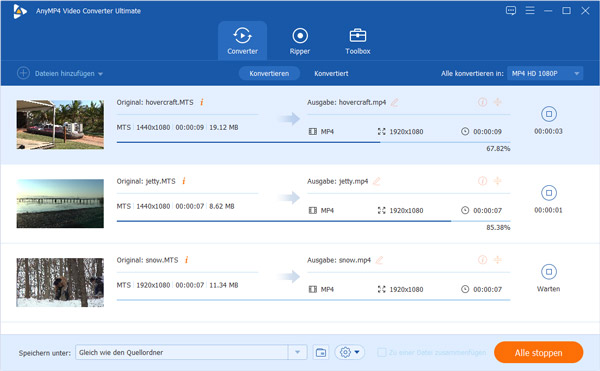Viewport: 600px width, 371px height.
Task: Rename output snow.mp4 with pencil icon
Action: tap(379, 260)
